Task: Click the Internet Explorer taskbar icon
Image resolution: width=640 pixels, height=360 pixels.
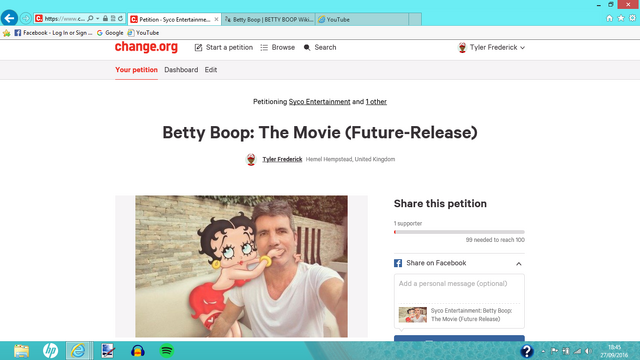Action: pyautogui.click(x=79, y=351)
